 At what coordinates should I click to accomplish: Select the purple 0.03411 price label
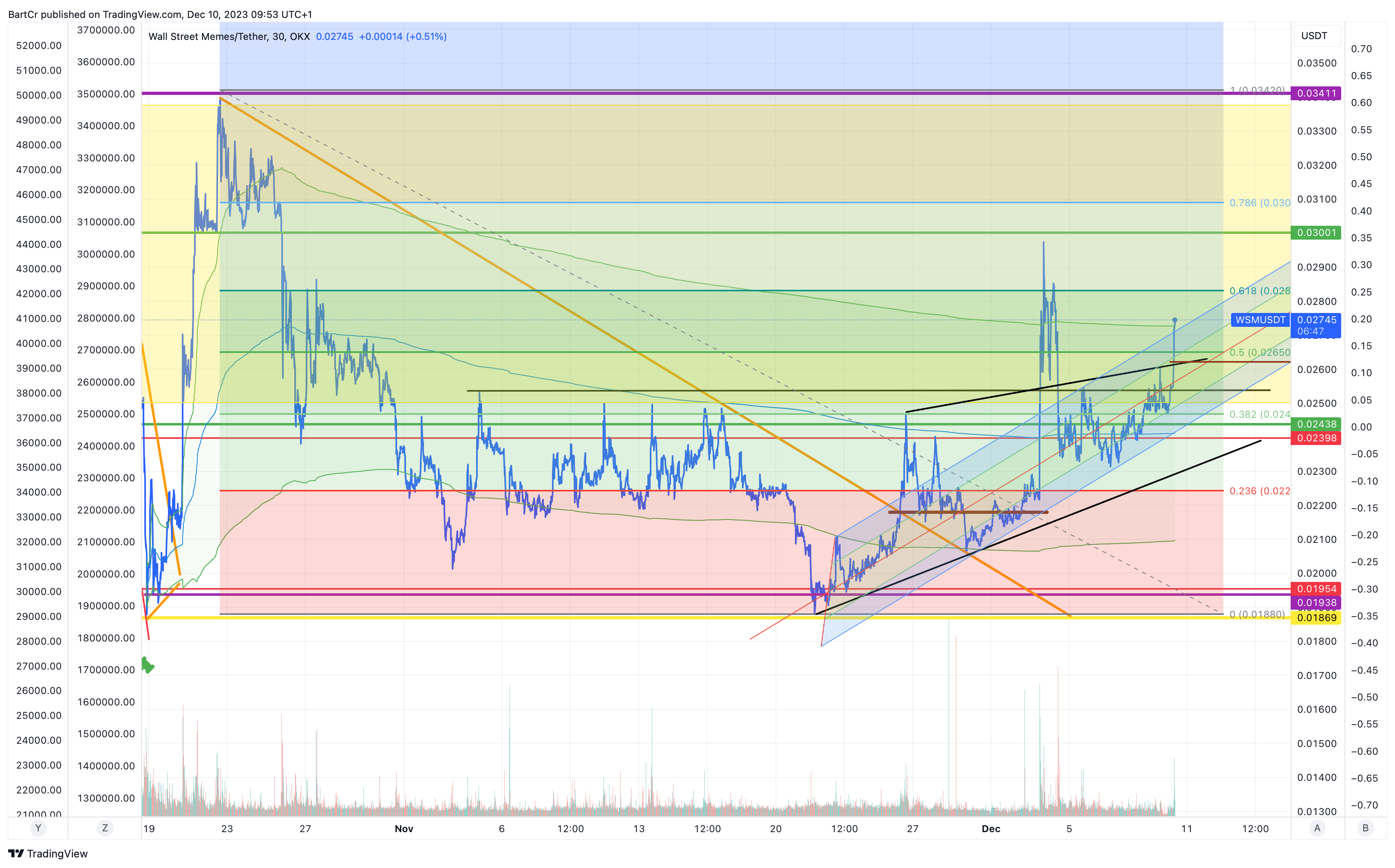[x=1316, y=93]
